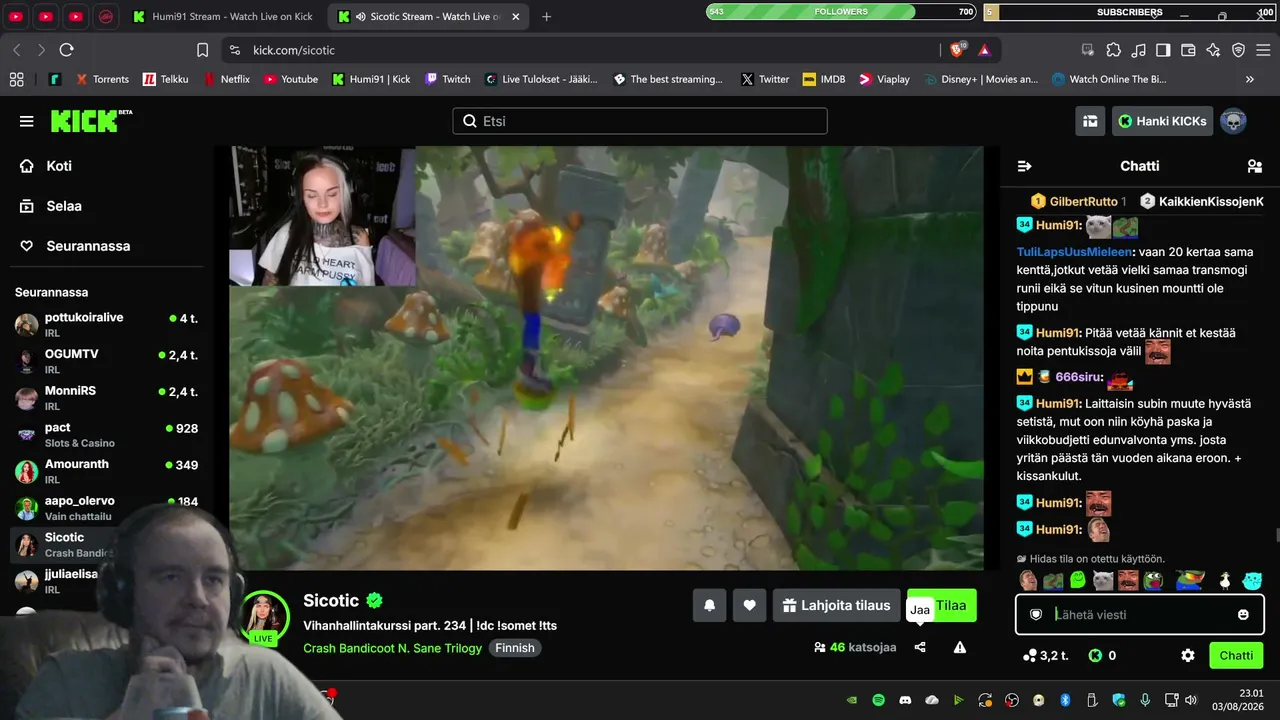This screenshot has width=1280, height=720.
Task: Open pact channel in sidebar
Action: click(x=106, y=434)
